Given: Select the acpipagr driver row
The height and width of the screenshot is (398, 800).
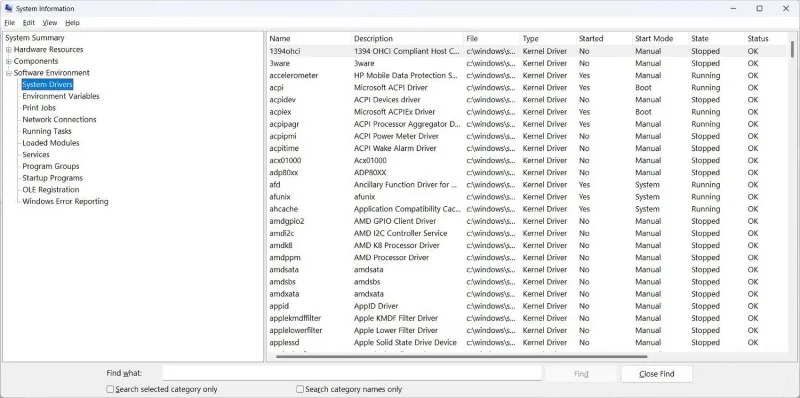Looking at the screenshot, I should 527,124.
